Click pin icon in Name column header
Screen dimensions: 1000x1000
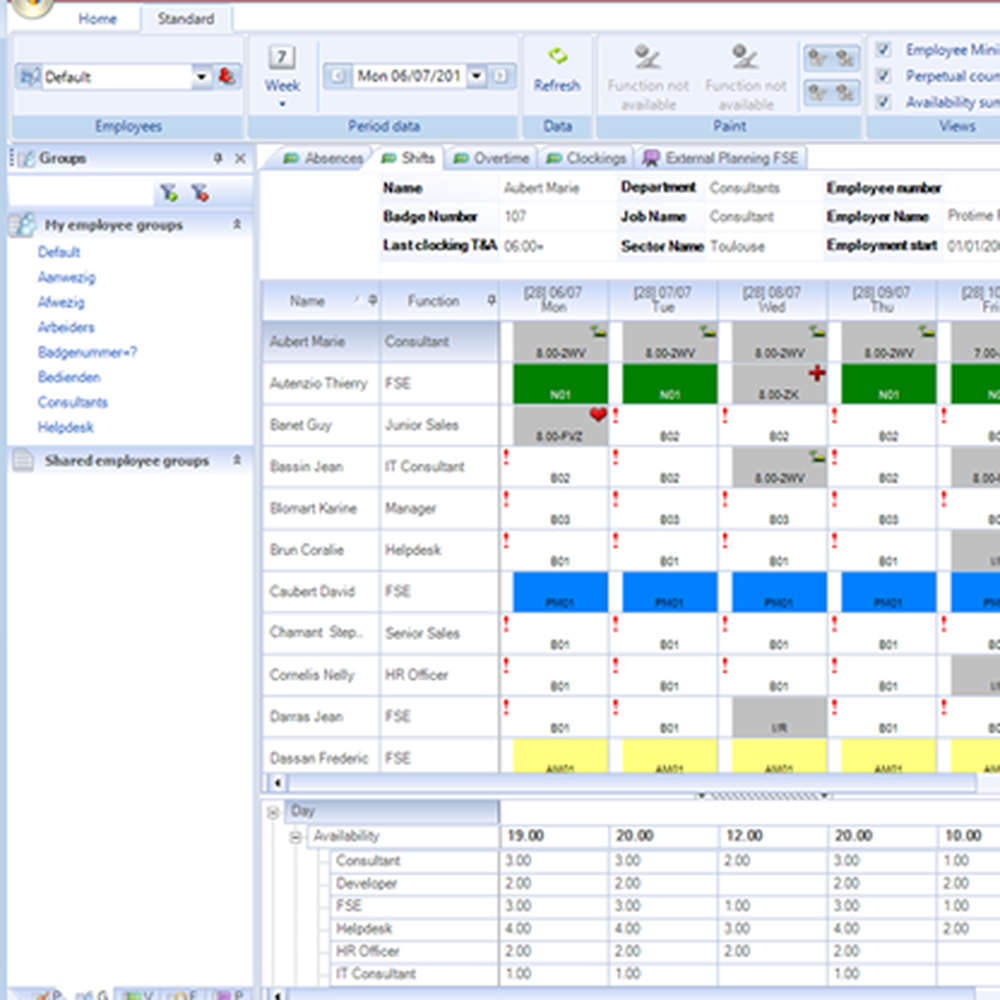coord(372,300)
